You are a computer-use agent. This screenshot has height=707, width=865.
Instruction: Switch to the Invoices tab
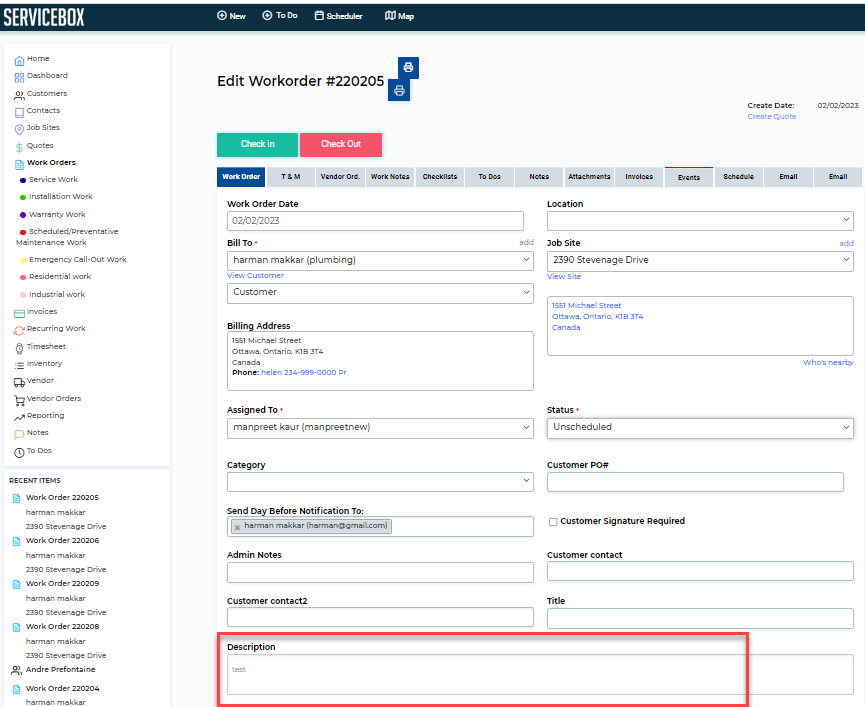(639, 177)
